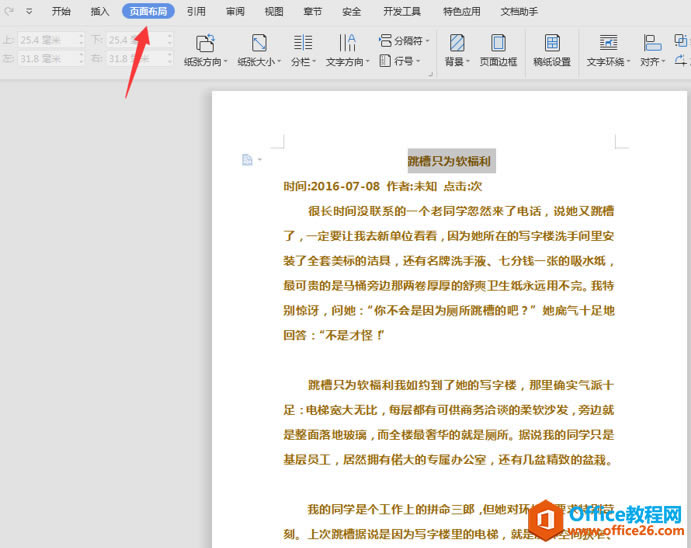Click the line starting 很长时间没联系的
Screen dimensions: 691x548
[x=461, y=211]
